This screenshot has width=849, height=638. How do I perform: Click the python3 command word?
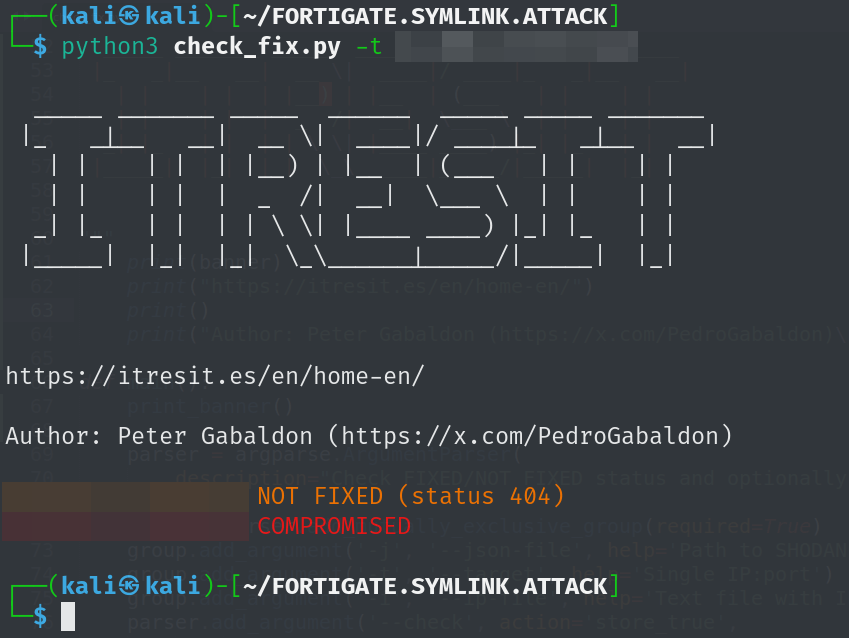(110, 47)
